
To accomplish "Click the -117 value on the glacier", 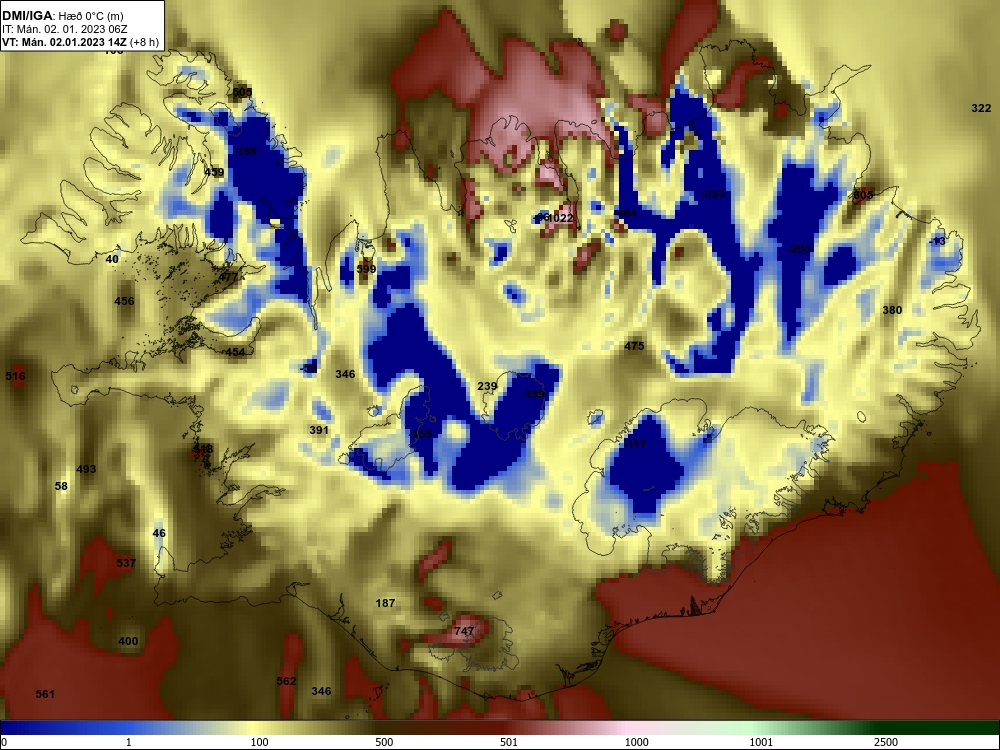I will pos(635,444).
